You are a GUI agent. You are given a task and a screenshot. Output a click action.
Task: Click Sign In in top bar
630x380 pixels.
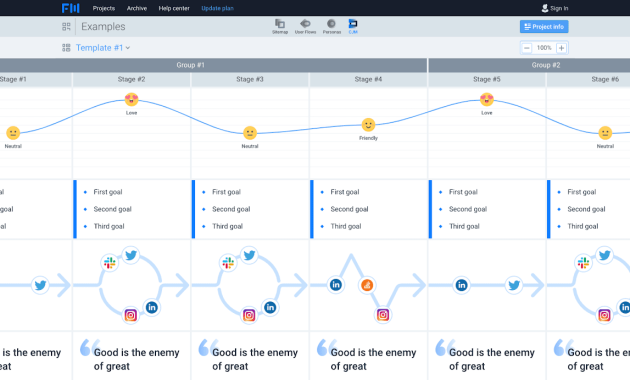(x=555, y=8)
